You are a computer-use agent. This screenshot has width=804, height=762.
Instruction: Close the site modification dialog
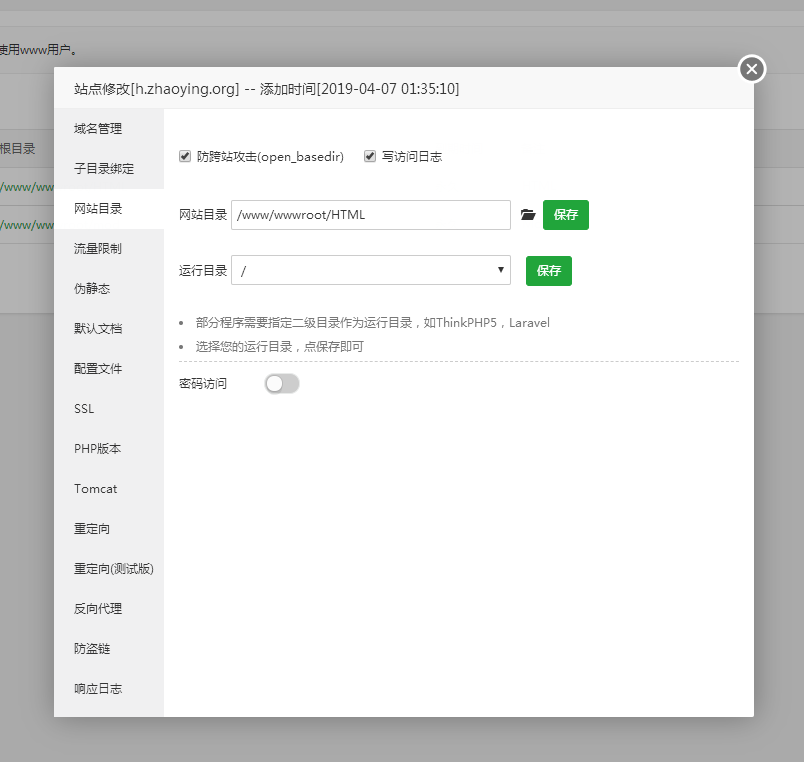pyautogui.click(x=752, y=69)
